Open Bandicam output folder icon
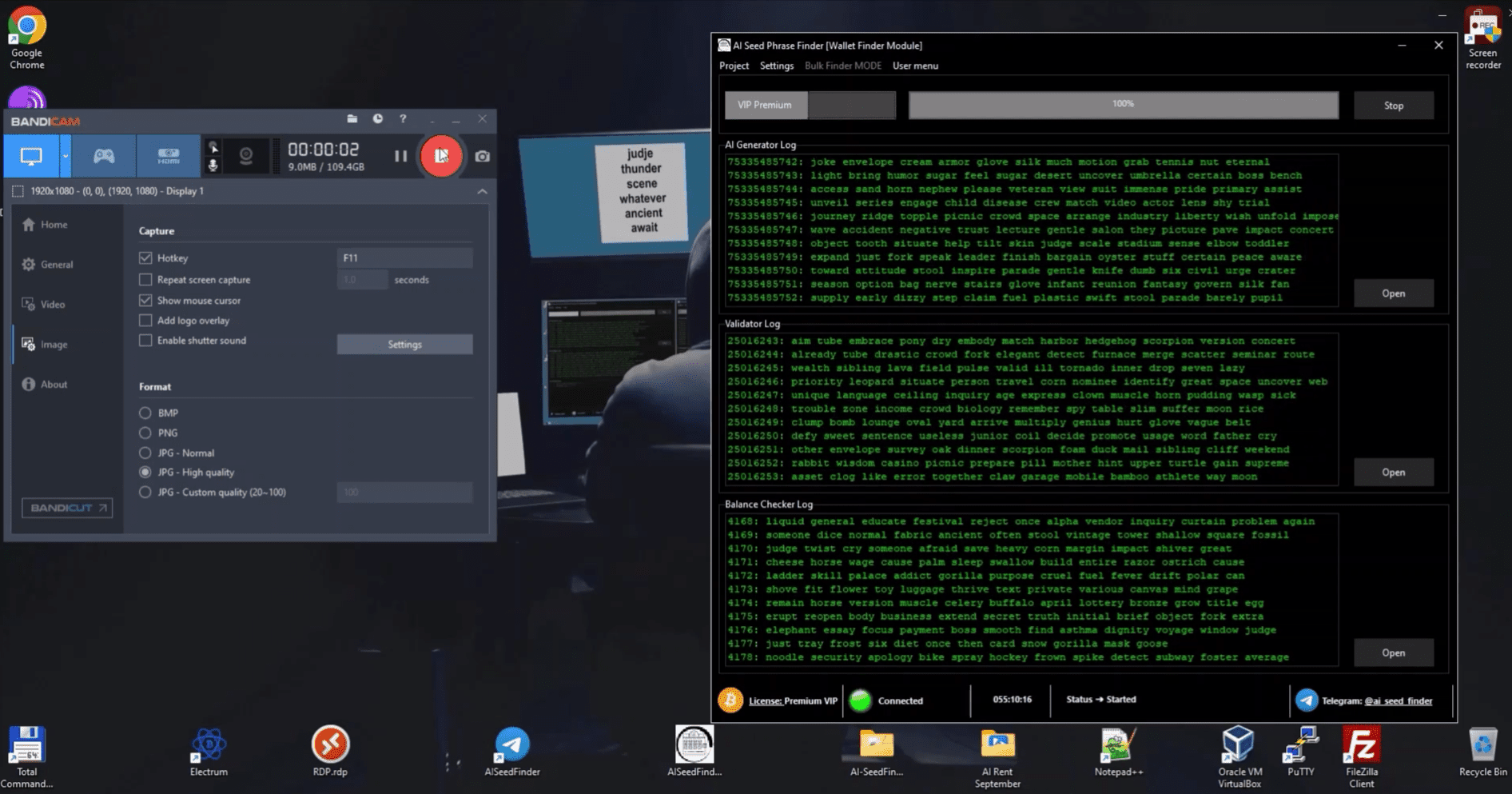 (x=352, y=119)
